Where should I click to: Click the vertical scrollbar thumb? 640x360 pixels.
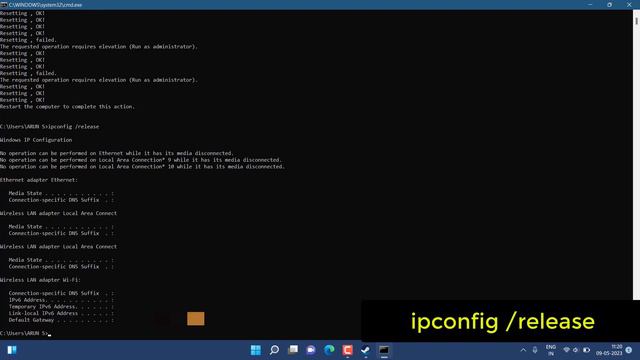[636, 20]
